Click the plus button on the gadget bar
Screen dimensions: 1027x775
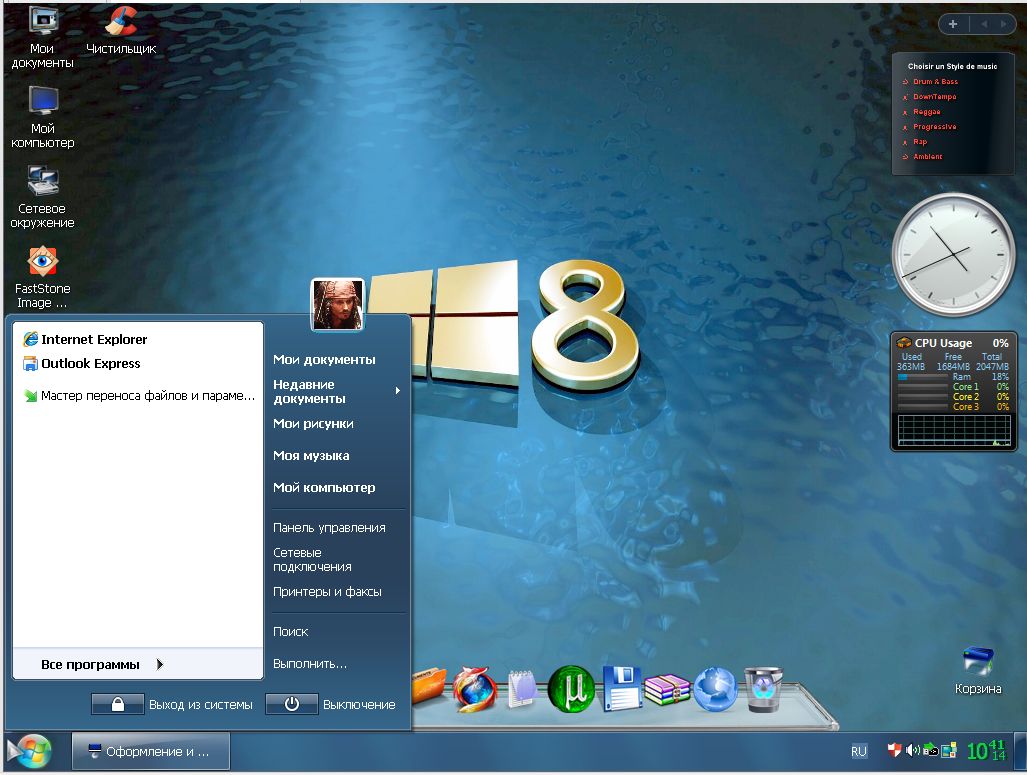pyautogui.click(x=953, y=24)
